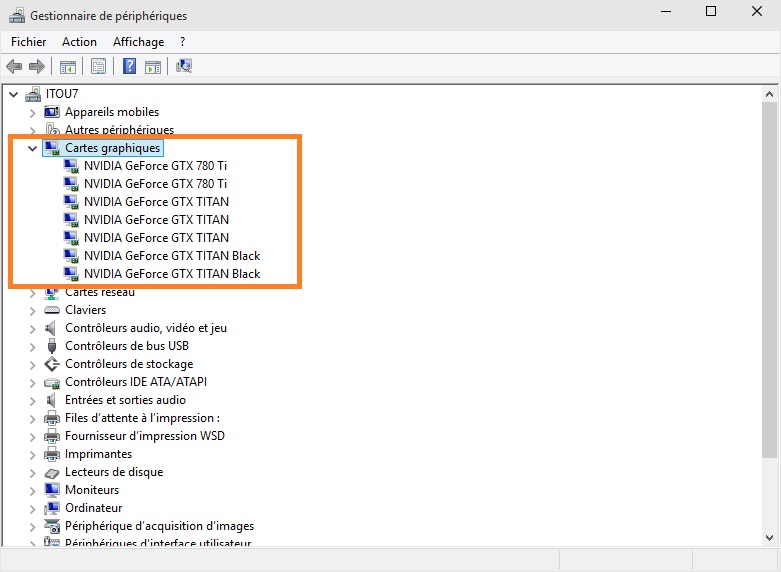Click the printer icon beside Files d'attente à l'impression
Viewport: 781px width, 572px height.
click(x=52, y=418)
